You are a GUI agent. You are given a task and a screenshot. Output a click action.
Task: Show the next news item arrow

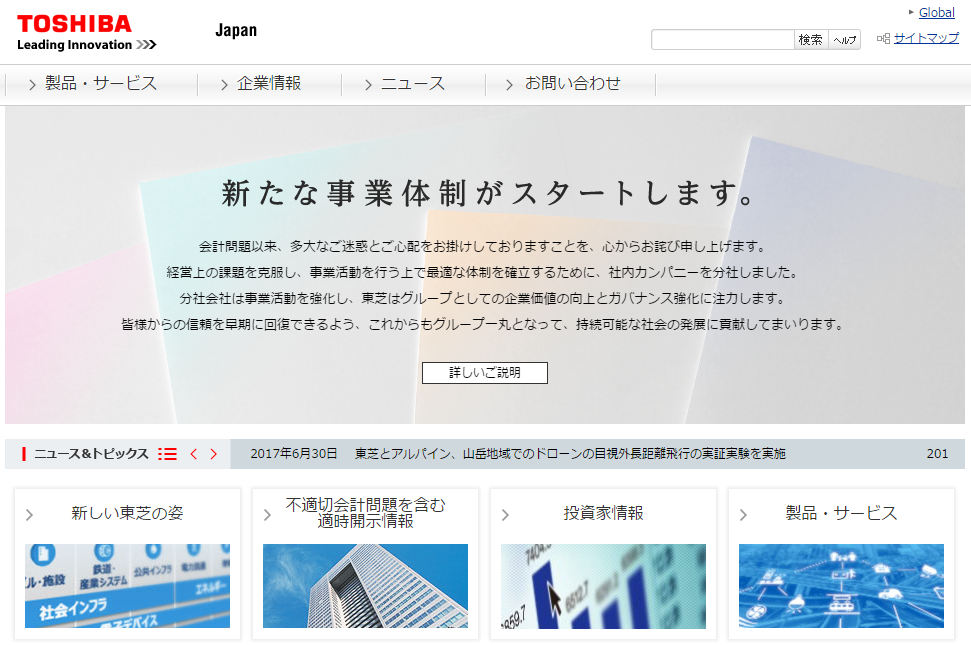click(x=214, y=454)
